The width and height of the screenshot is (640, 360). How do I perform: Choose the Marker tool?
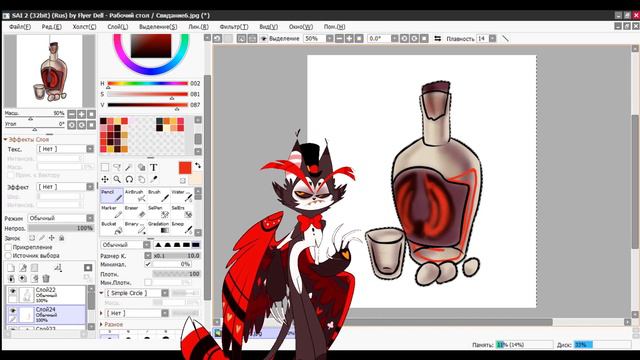tap(111, 211)
